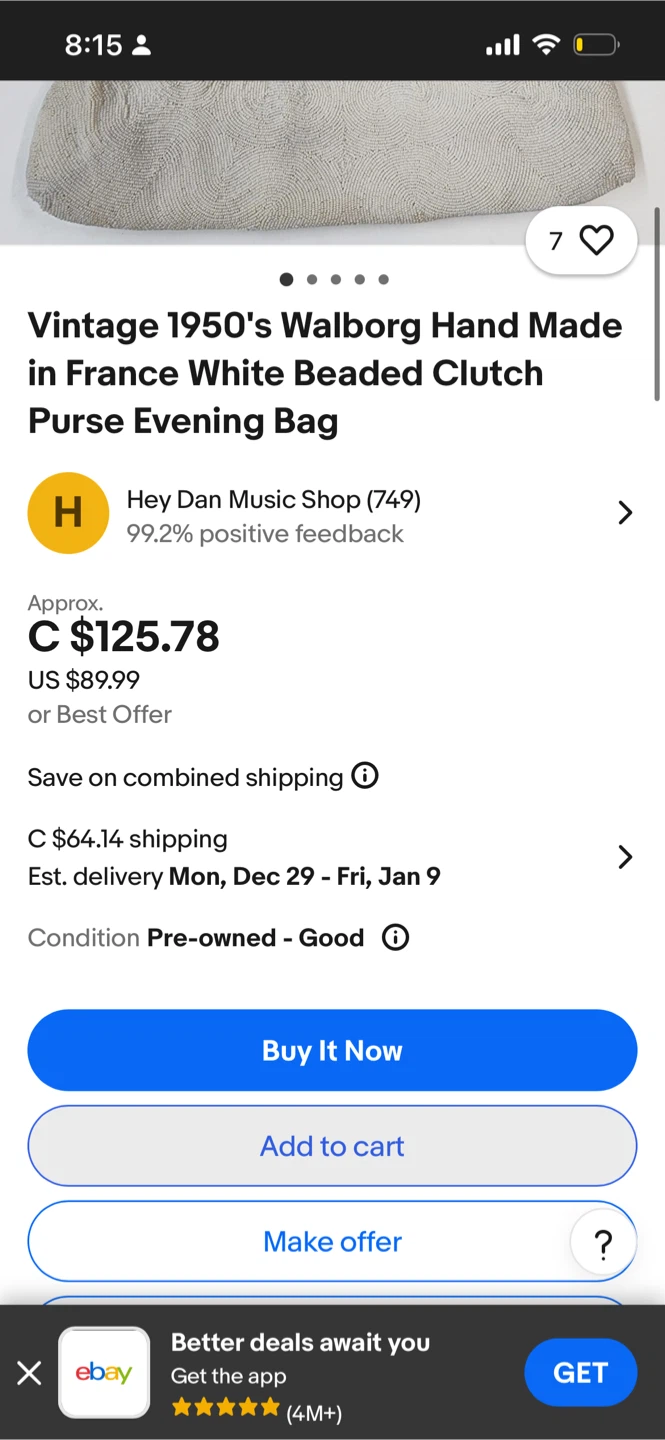Expand shipping details chevron arrow

[x=625, y=857]
